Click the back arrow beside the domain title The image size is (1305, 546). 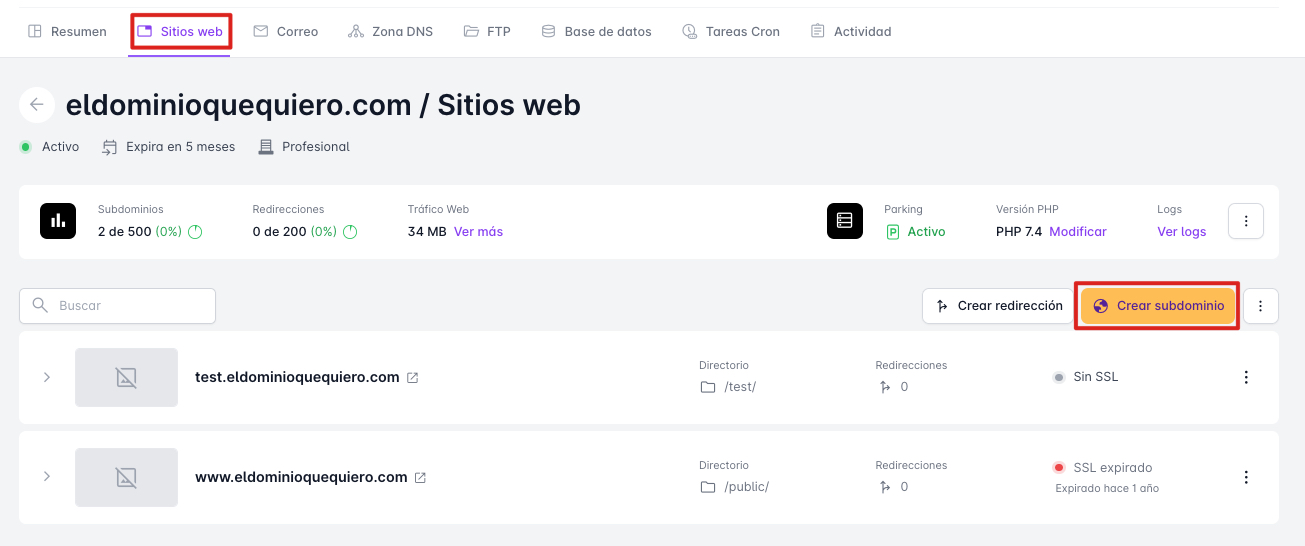[x=37, y=105]
